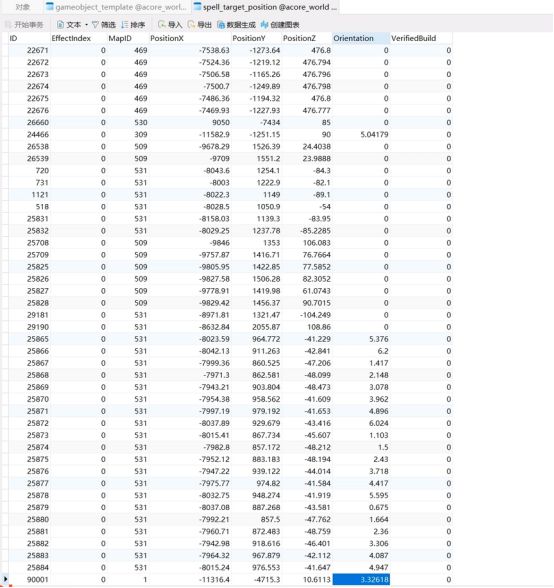
Task: Click the EffectIndex column header
Action: (78, 38)
